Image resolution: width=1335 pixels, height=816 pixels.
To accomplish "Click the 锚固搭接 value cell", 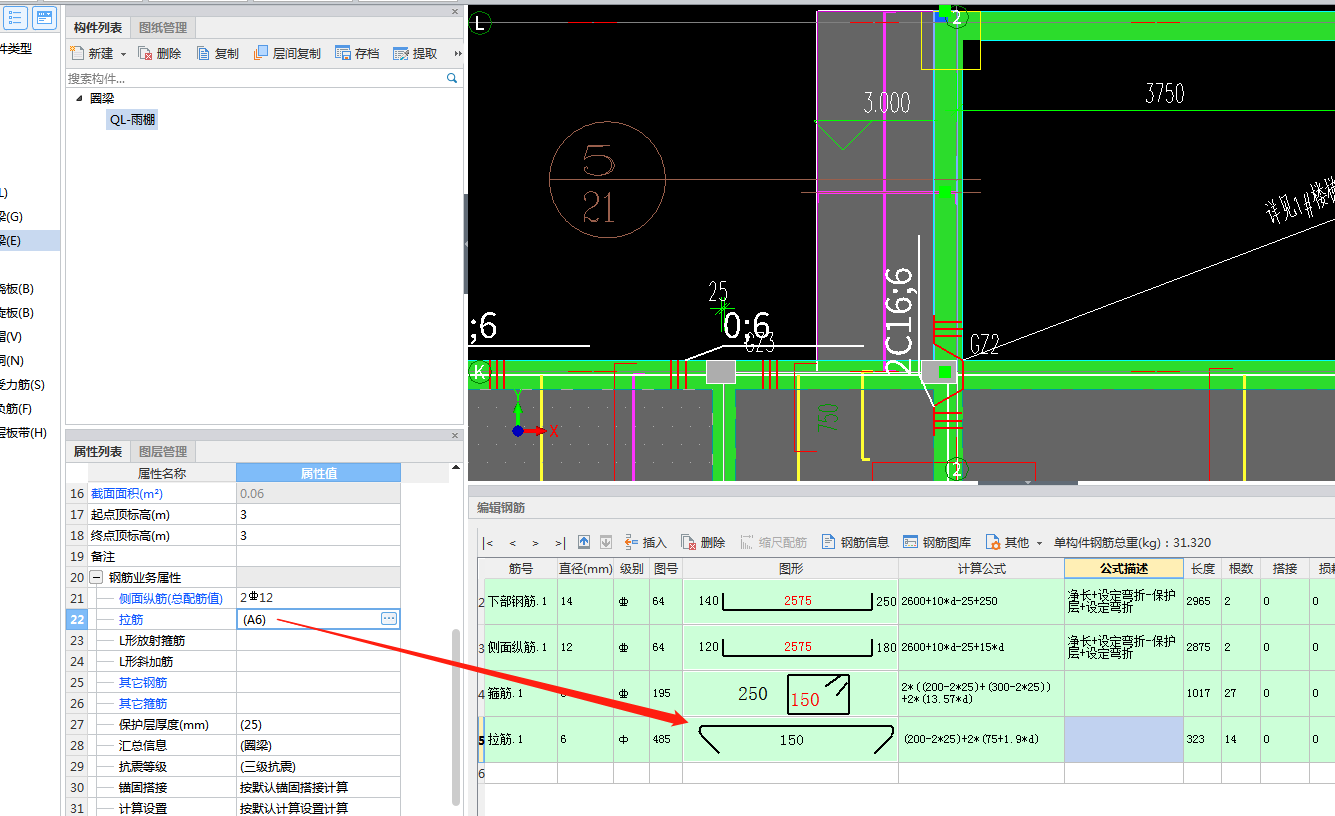I will tap(318, 787).
